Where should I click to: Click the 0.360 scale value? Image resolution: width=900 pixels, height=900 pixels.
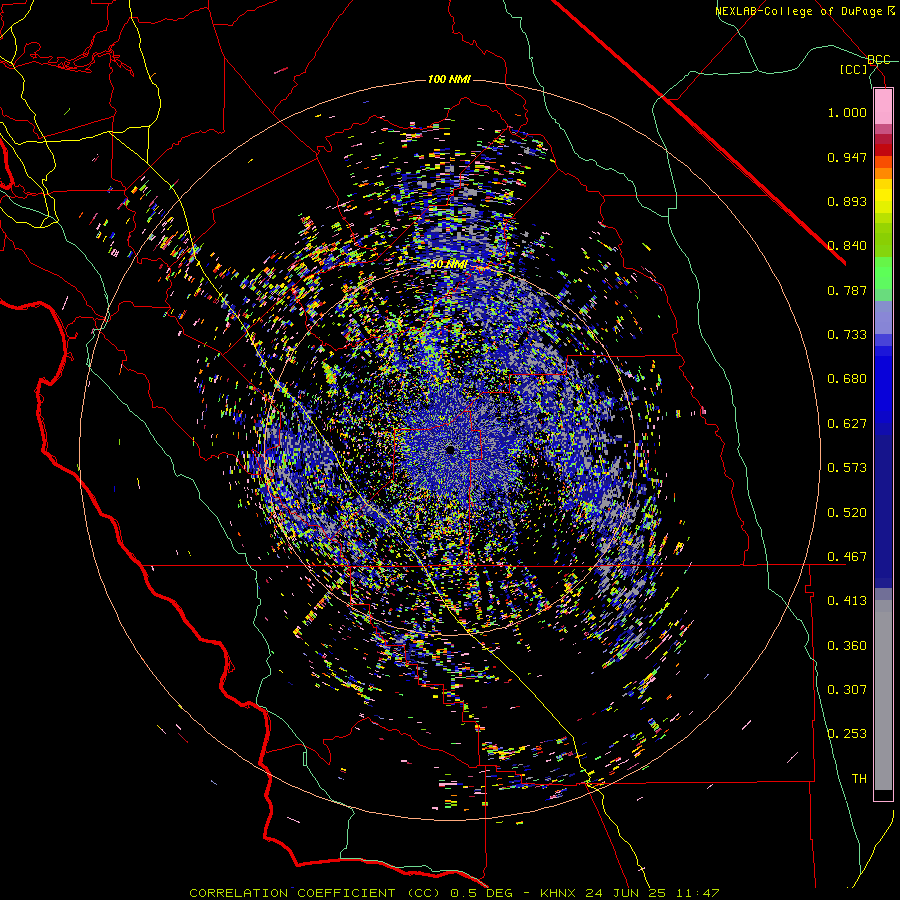[847, 646]
